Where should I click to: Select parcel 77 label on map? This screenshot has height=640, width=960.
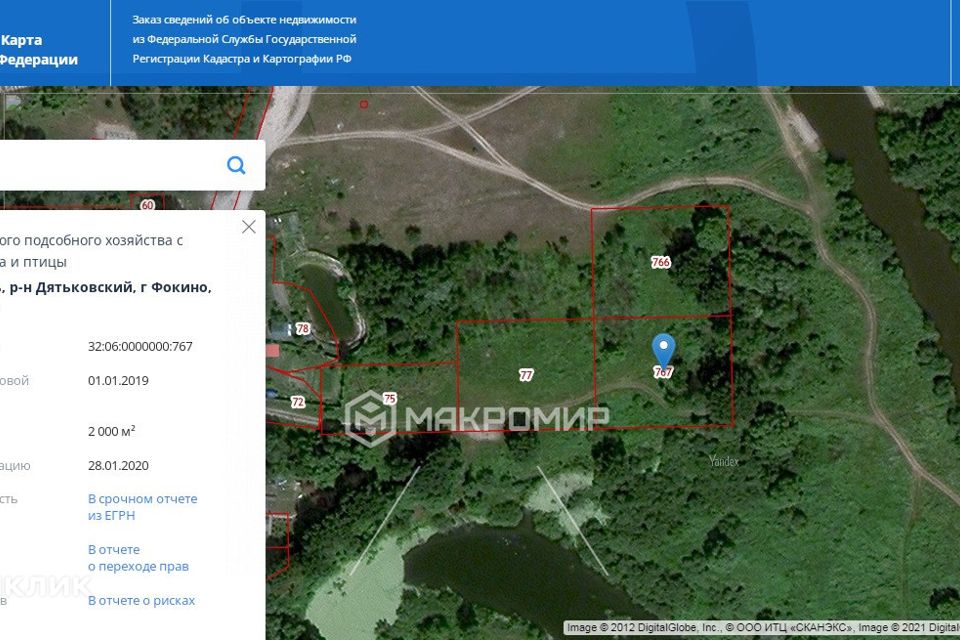526,375
